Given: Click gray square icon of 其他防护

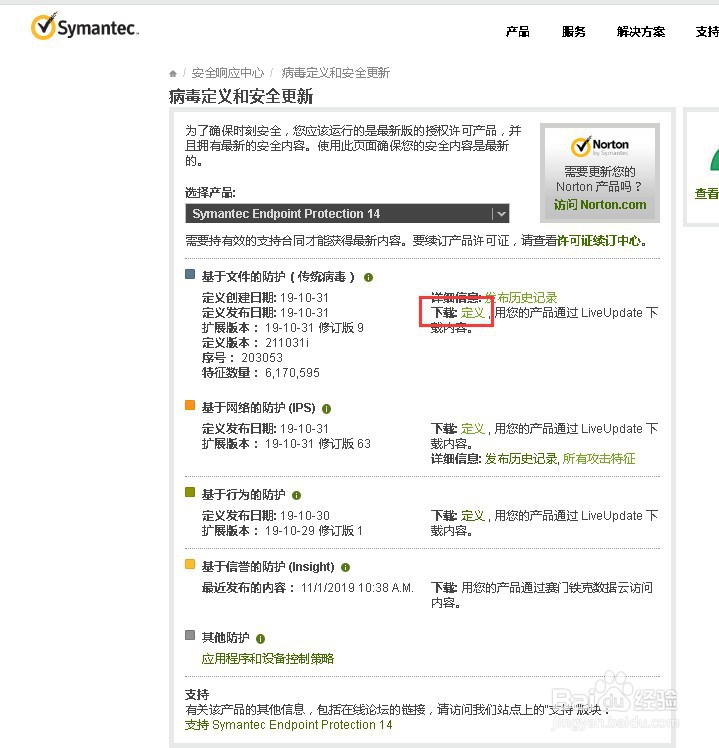Looking at the screenshot, I should coord(190,635).
